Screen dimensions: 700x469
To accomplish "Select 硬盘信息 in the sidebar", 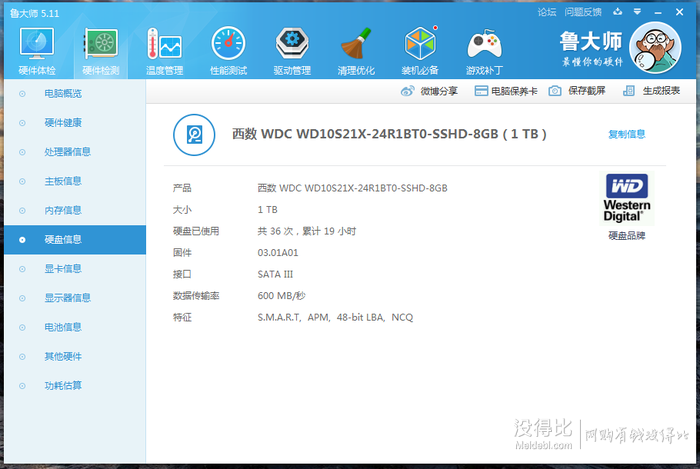I will [75, 240].
